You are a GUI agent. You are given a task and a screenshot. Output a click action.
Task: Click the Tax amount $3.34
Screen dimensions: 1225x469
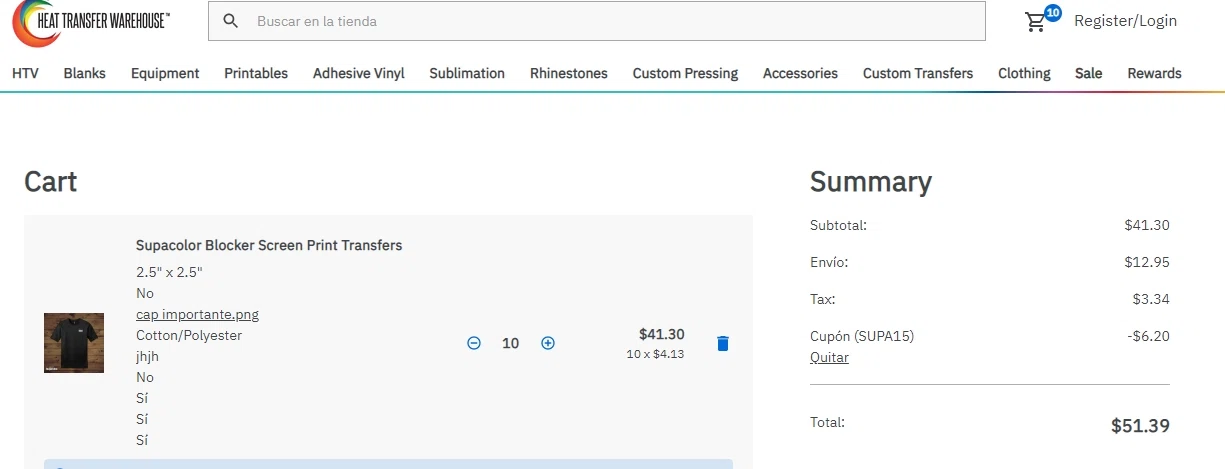pos(1151,299)
